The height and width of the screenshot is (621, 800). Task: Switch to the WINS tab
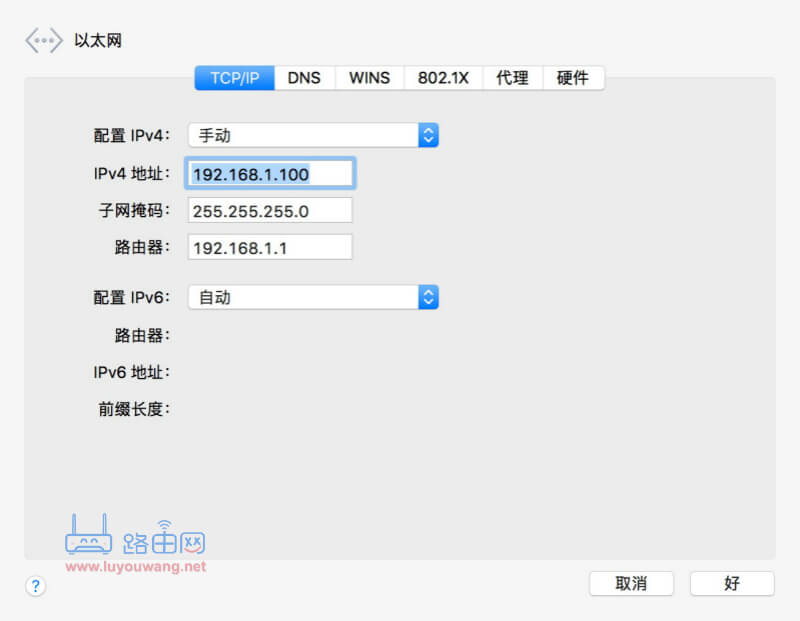pos(369,77)
